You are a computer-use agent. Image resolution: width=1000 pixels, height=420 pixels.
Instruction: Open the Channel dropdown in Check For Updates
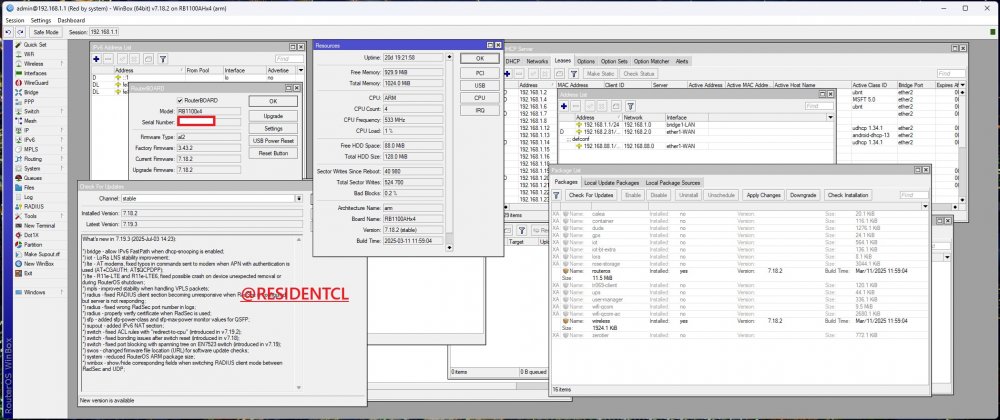pos(298,199)
